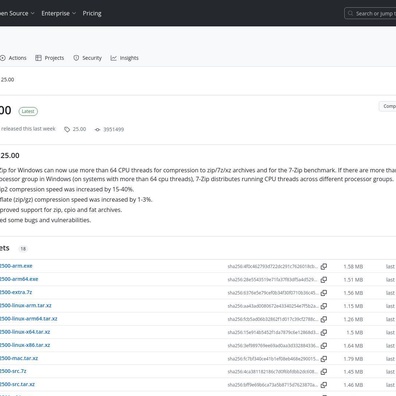Click the search or jump to field
Screen dimensions: 396x396
pos(370,14)
